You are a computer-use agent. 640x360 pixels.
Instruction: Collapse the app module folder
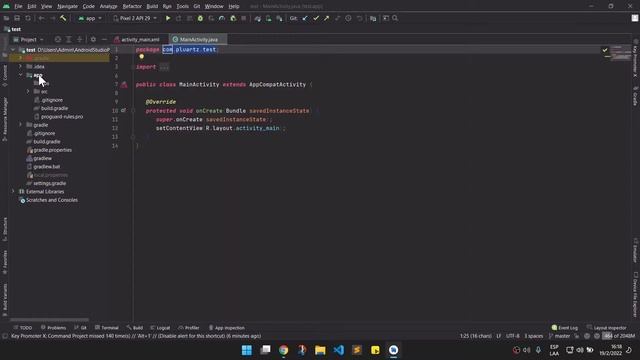tap(20, 75)
